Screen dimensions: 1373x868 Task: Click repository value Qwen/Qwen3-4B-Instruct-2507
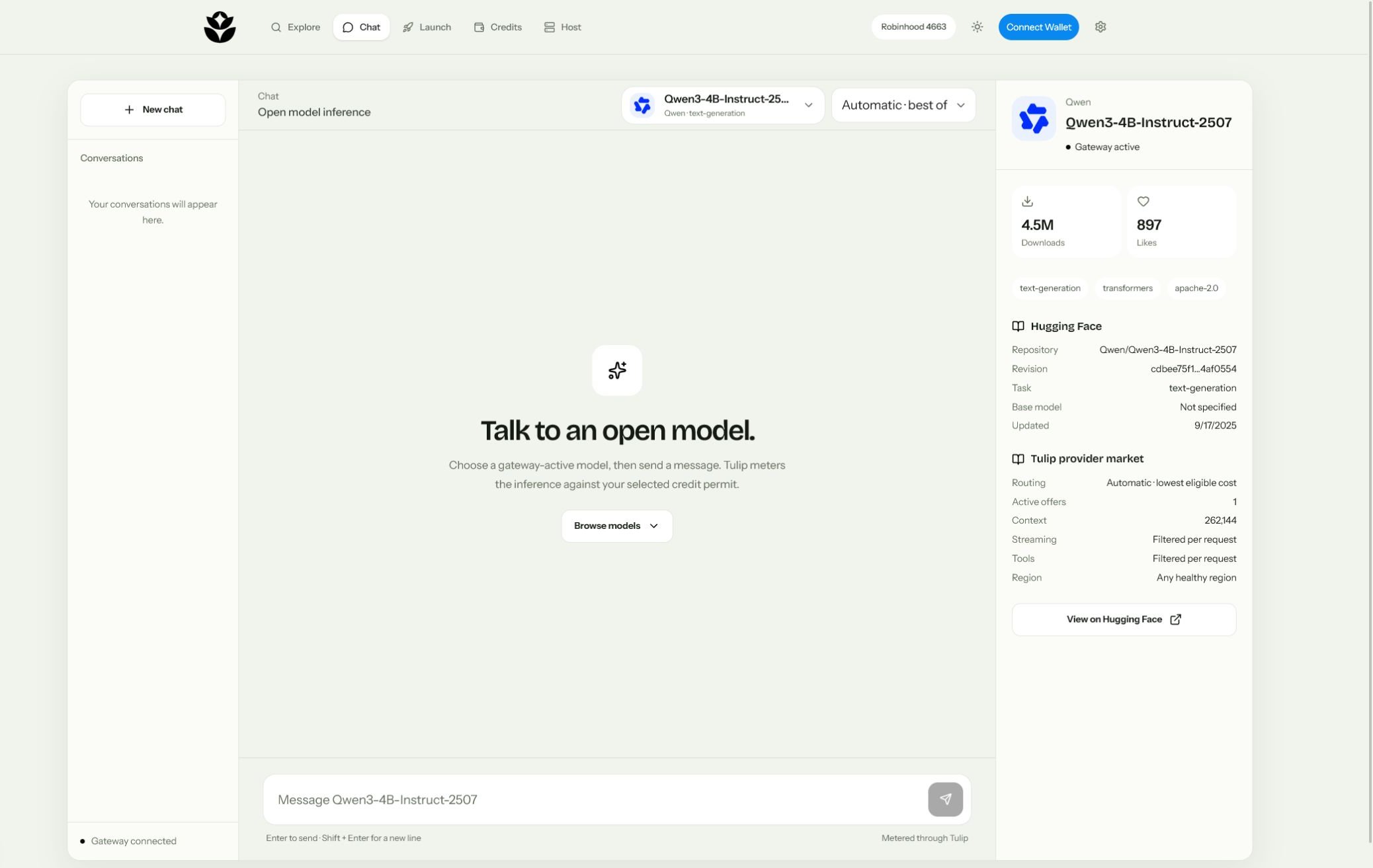pyautogui.click(x=1167, y=350)
